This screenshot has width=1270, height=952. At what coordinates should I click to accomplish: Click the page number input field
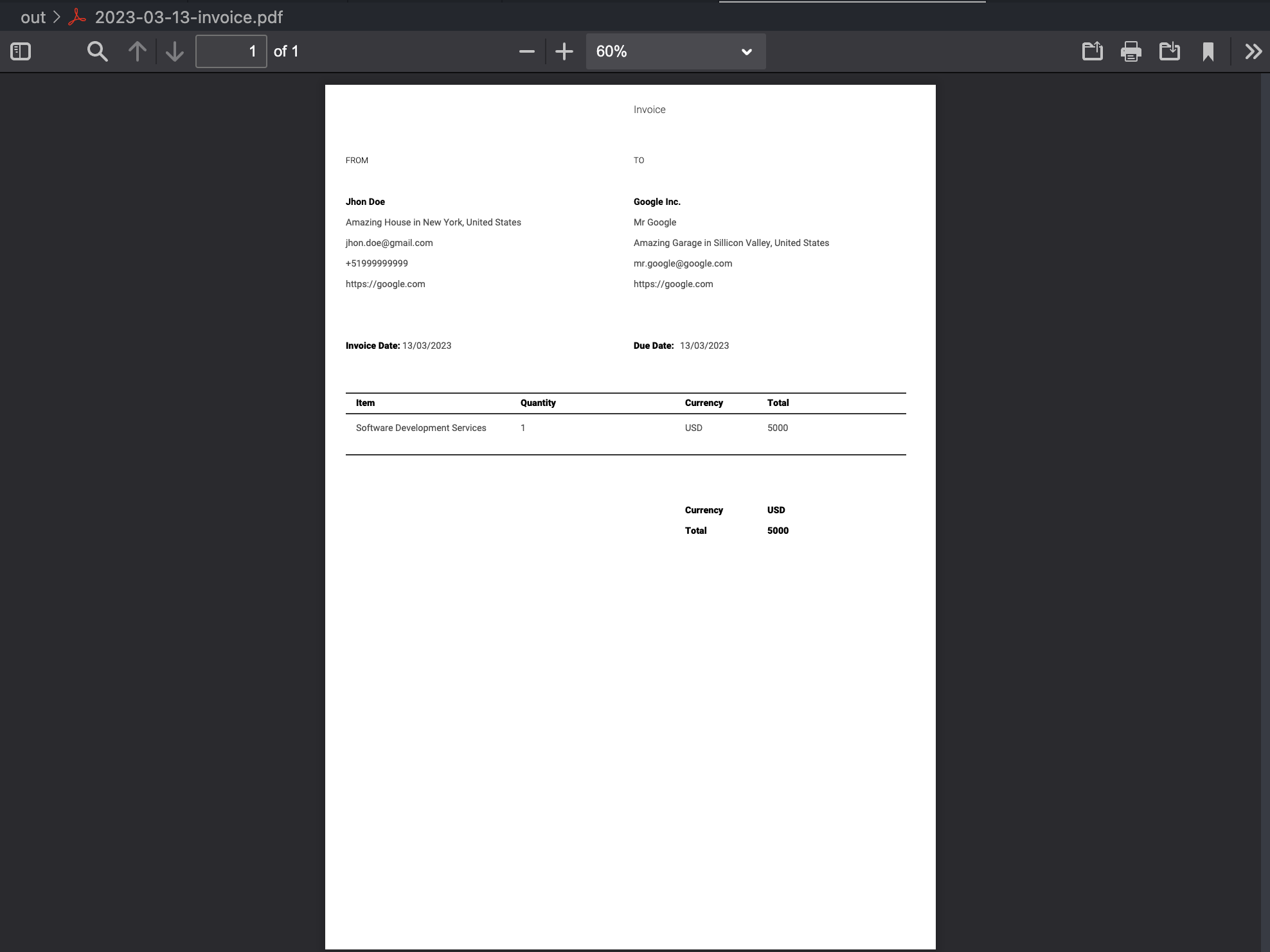(231, 51)
